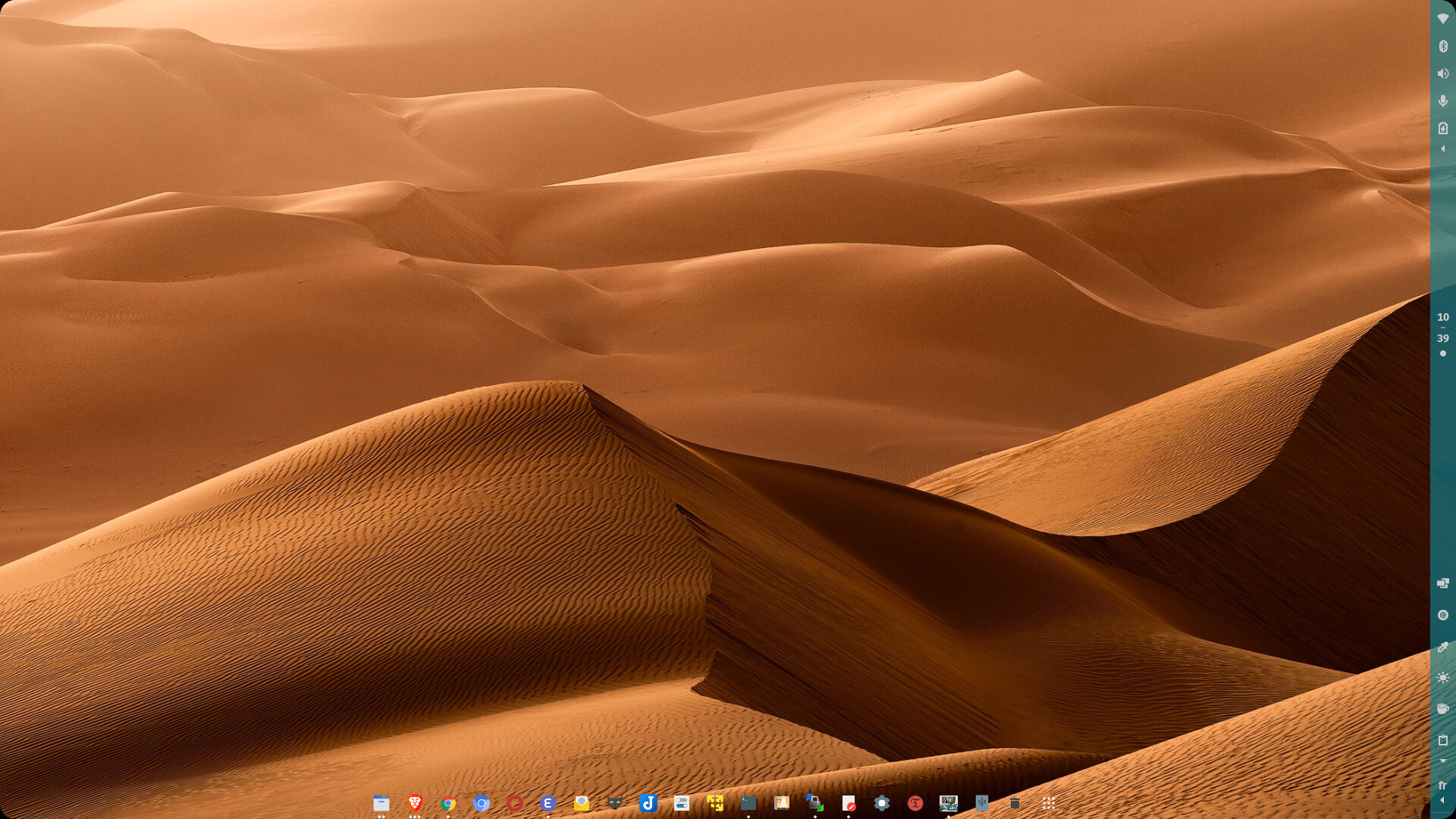Open the volume speaker indicator
Viewport: 1456px width, 819px height.
pos(1443,74)
